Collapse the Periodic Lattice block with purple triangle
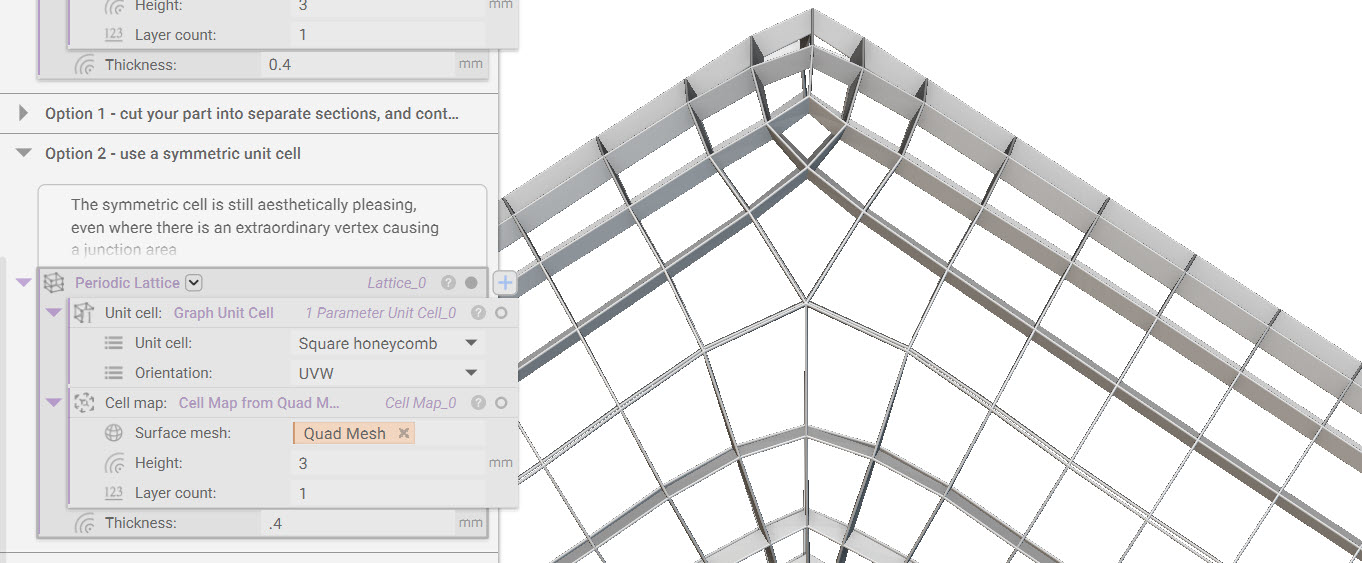This screenshot has width=1362, height=563. [24, 283]
